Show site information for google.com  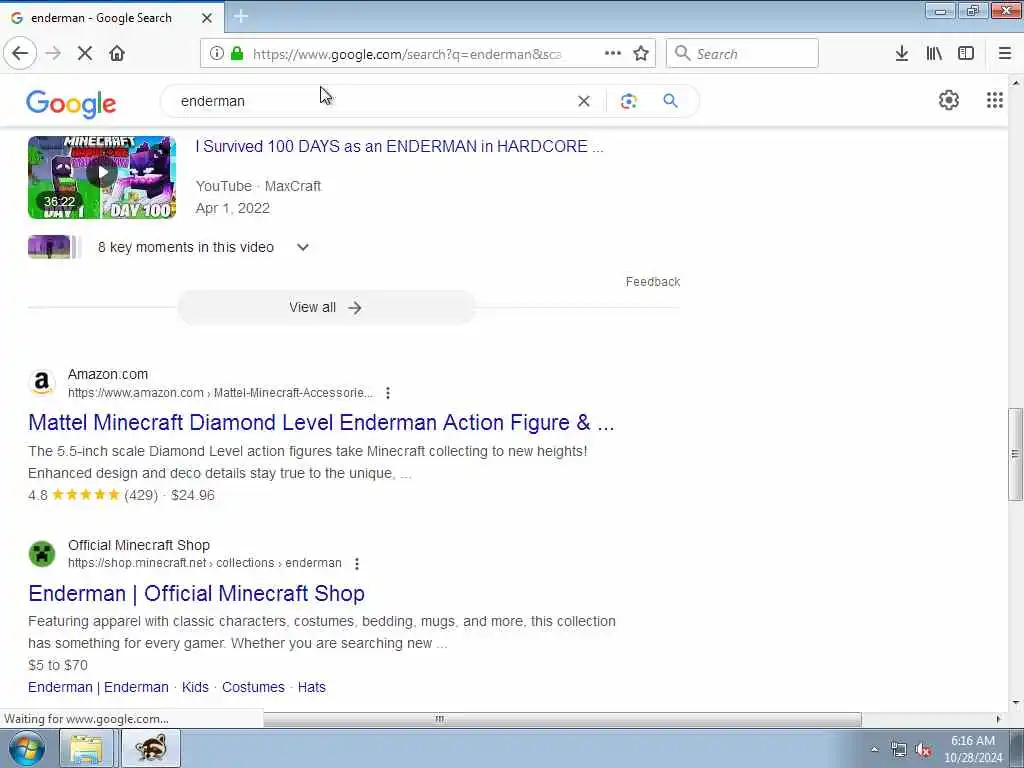pos(217,54)
